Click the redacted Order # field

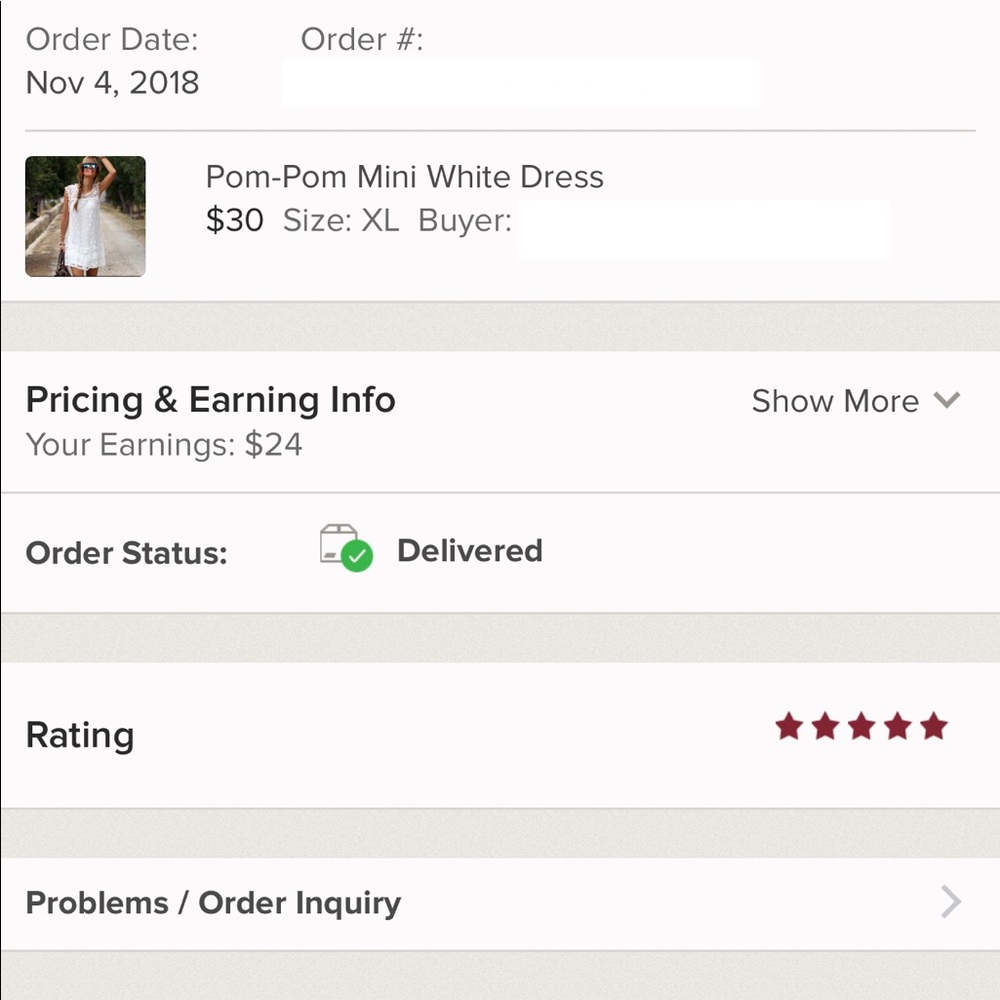pos(521,84)
